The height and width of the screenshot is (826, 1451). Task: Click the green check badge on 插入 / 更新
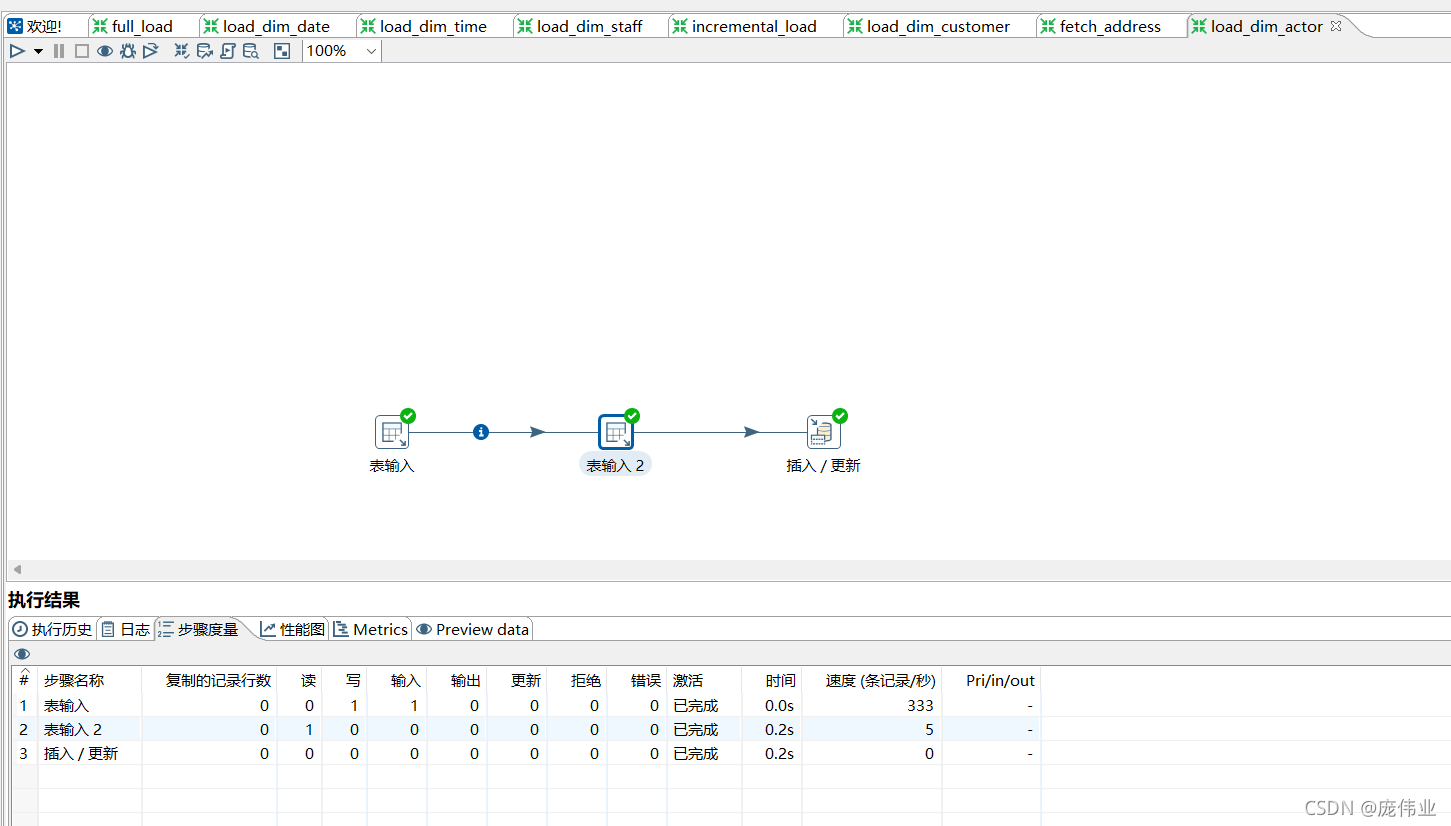tap(840, 416)
